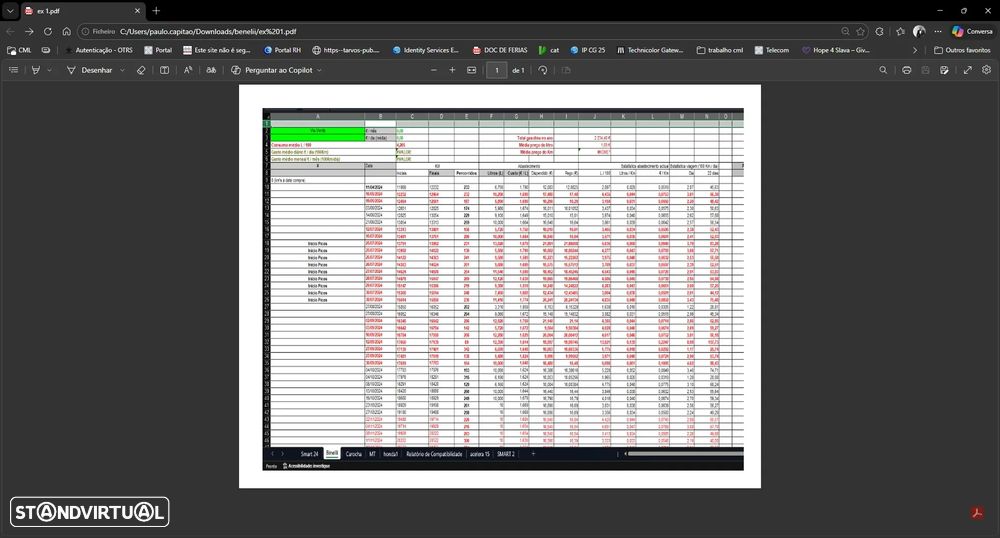Open browser extensions menu

pos(879,31)
